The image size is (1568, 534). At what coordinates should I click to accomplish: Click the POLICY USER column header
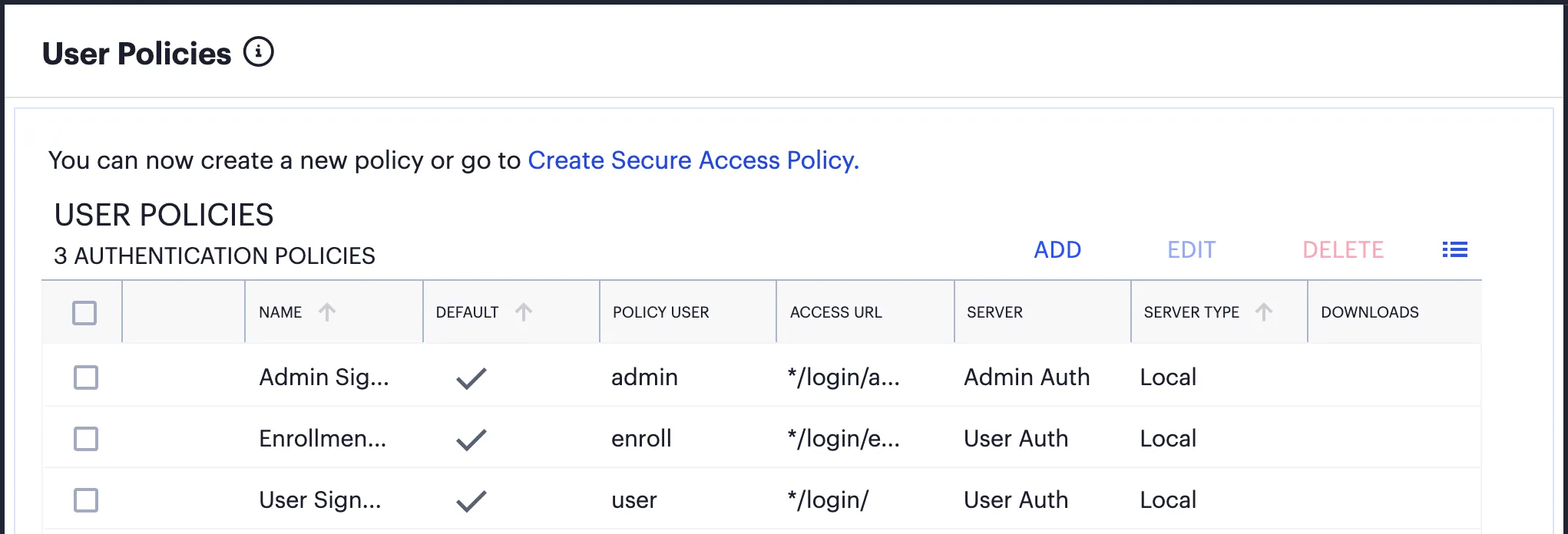pyautogui.click(x=661, y=312)
